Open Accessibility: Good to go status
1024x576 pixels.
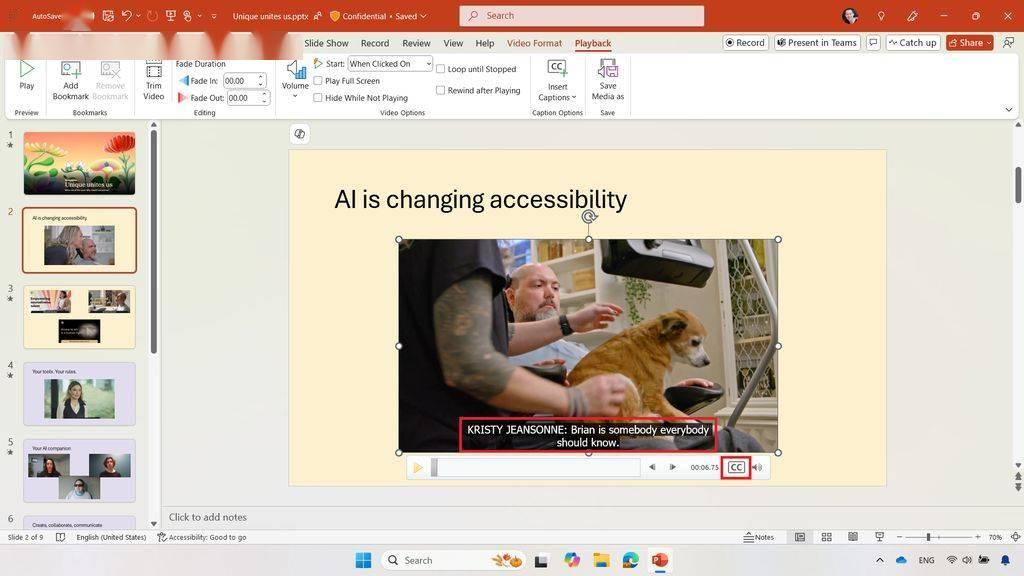(202, 537)
